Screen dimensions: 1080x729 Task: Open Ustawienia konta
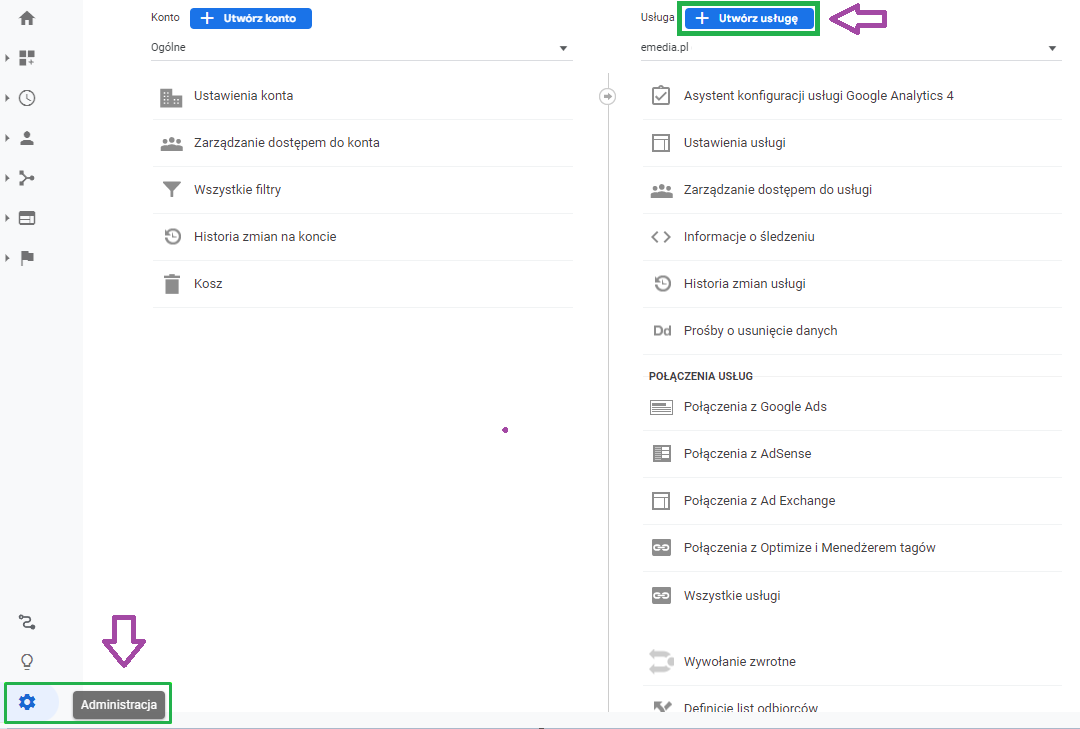243,96
